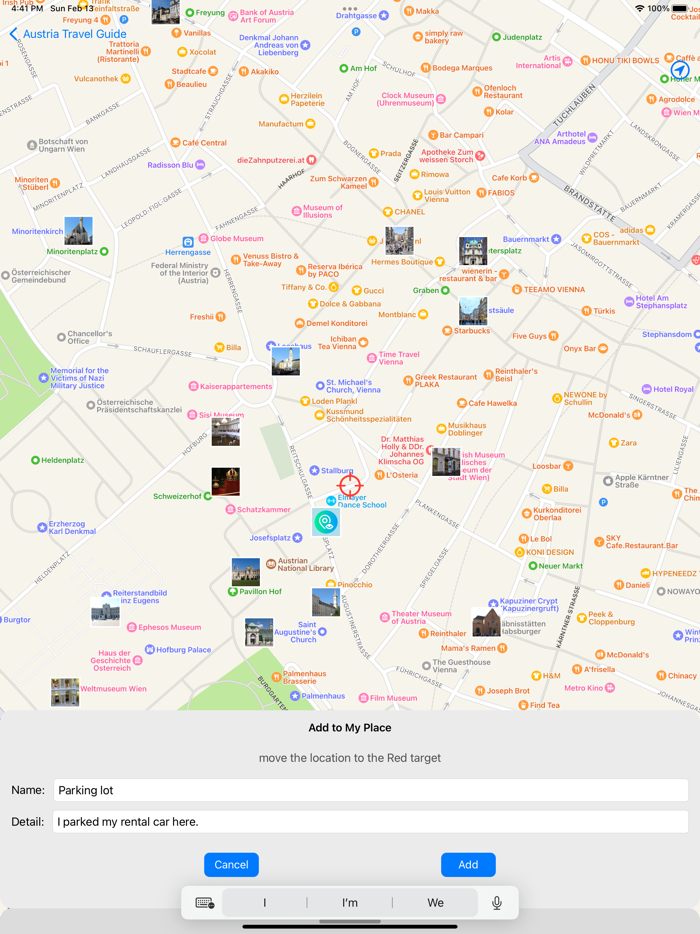The image size is (700, 934).
Task: Tap the Kaiserappartements museum icon
Action: point(193,386)
